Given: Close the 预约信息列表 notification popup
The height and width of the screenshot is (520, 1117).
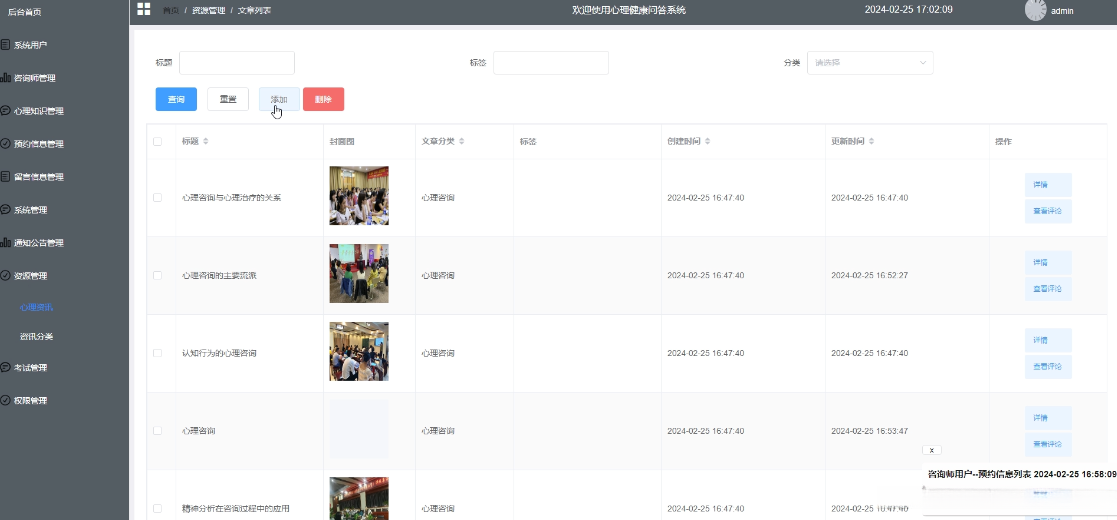Looking at the screenshot, I should [931, 450].
